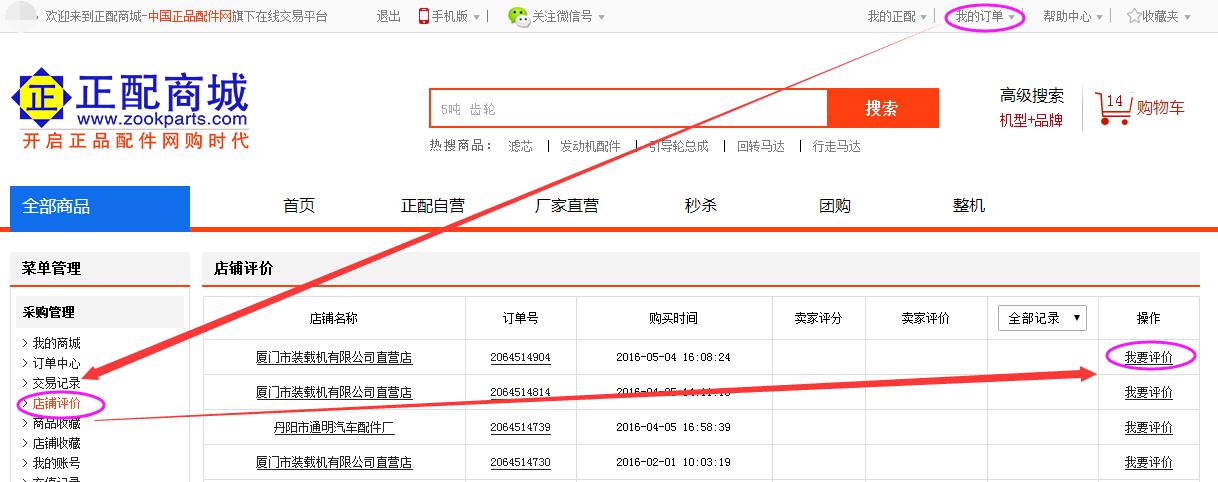Select 店铺评价 in the sidebar
The width and height of the screenshot is (1218, 482).
tap(57, 403)
